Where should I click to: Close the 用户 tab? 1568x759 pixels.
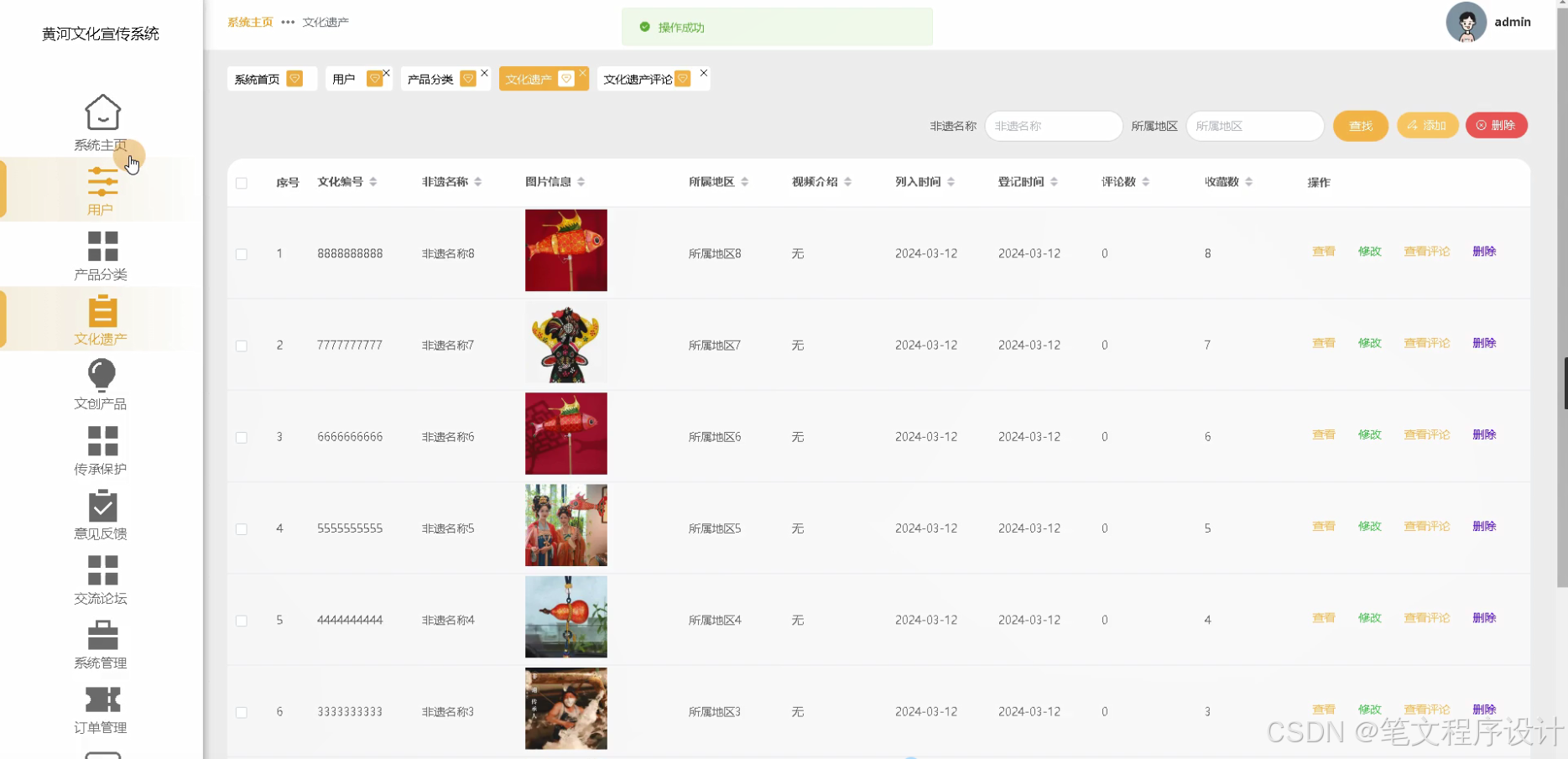pos(387,73)
